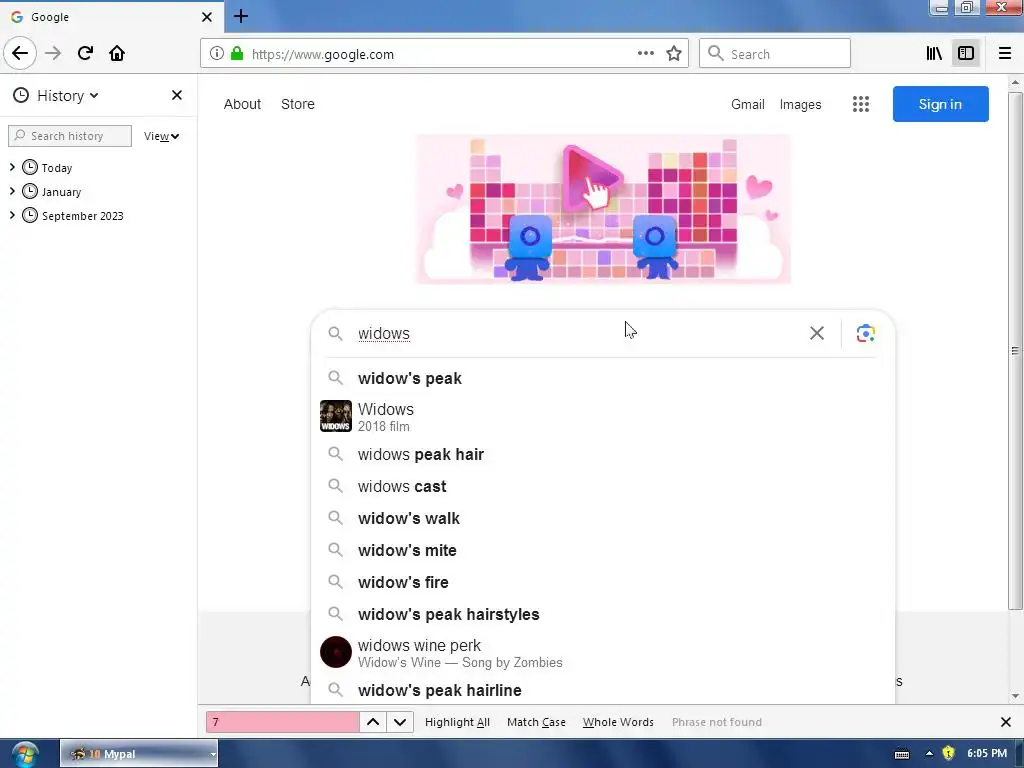The width and height of the screenshot is (1024, 768).
Task: Toggle Whole Words in find bar
Action: click(618, 722)
